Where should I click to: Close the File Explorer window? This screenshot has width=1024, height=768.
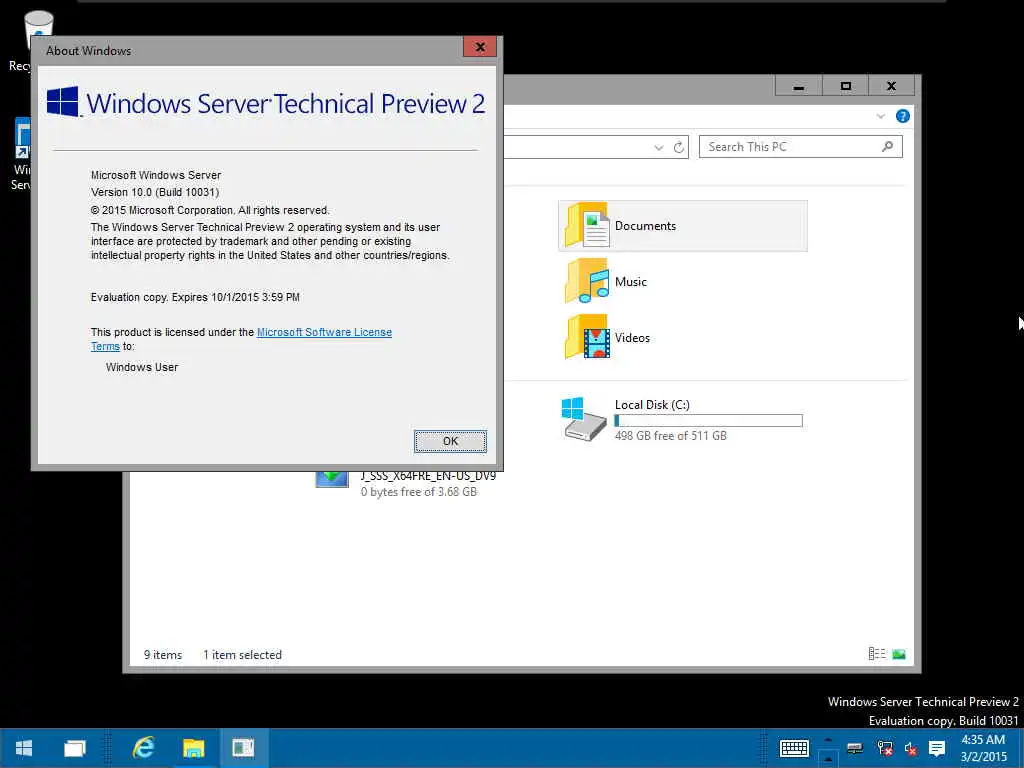891,86
